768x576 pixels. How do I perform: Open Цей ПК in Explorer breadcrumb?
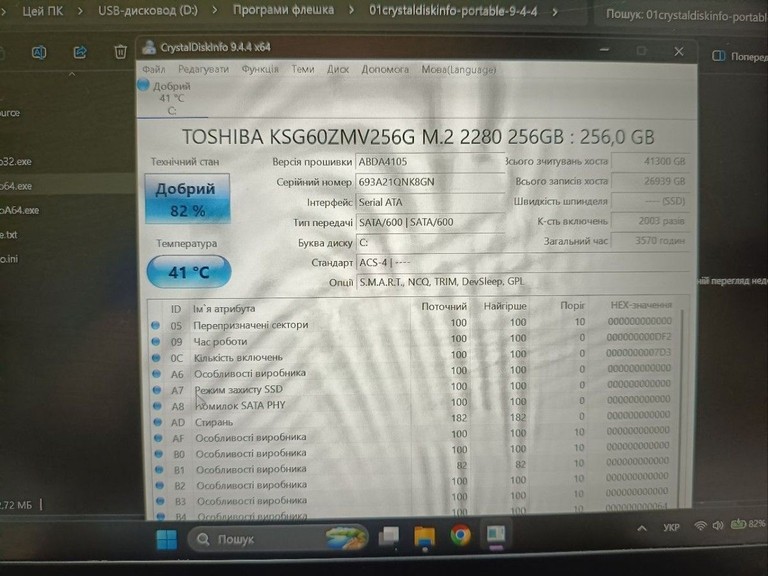[43, 10]
